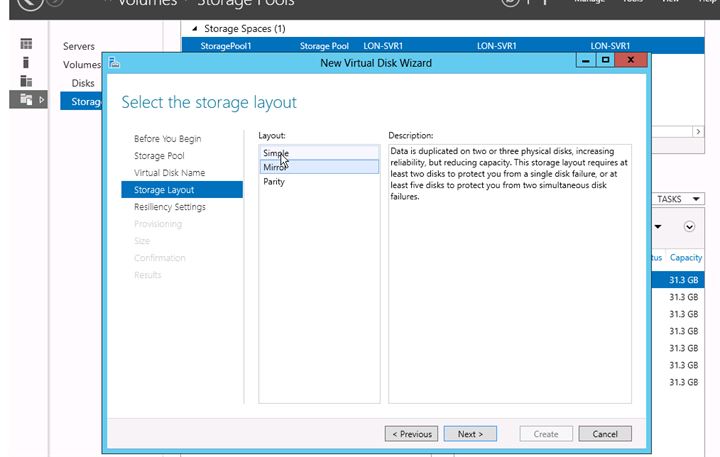Select the Local Server sidebar icon

point(26,62)
